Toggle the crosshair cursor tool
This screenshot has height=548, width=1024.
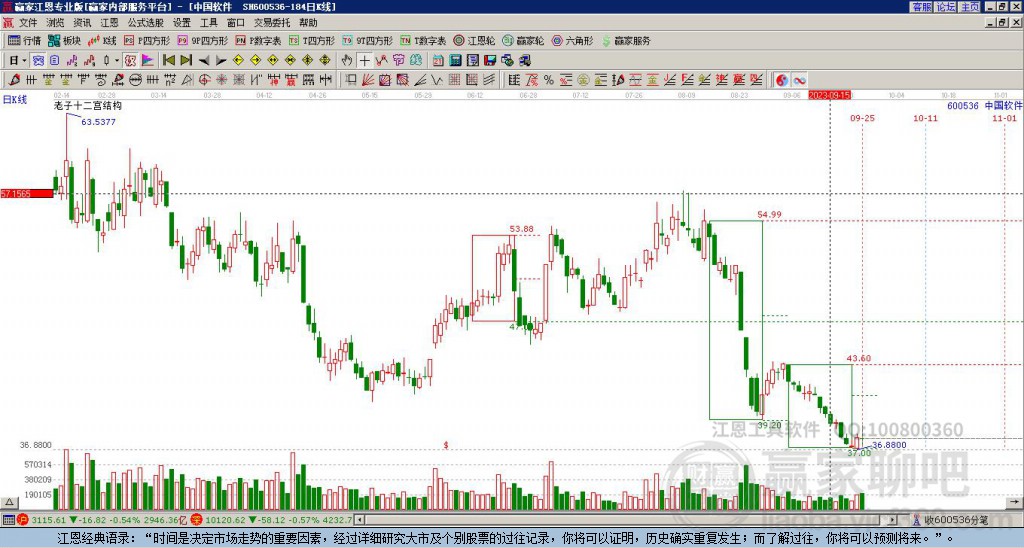coord(364,60)
